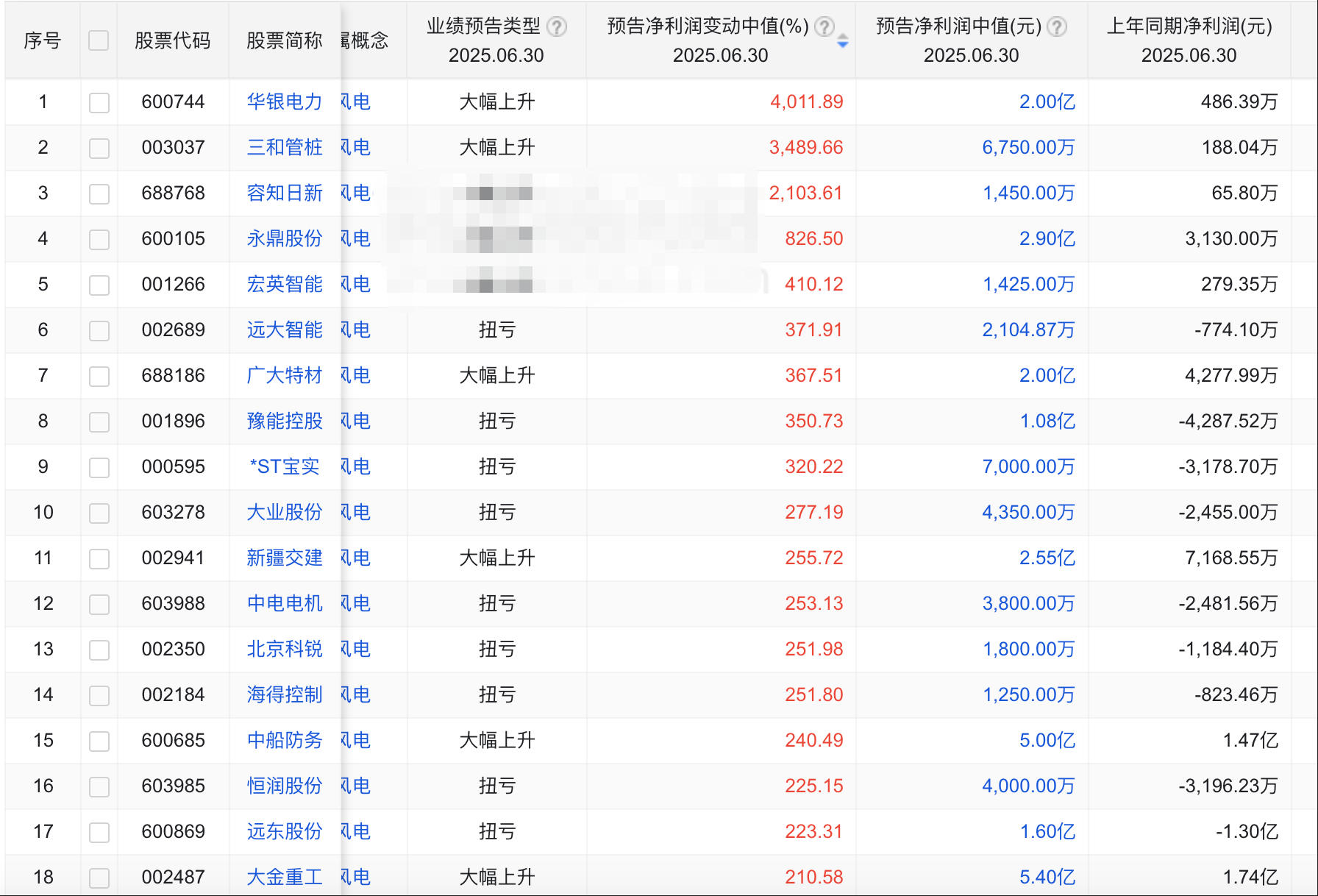This screenshot has height=896, width=1318.
Task: Click the 预告净利润中值(元) column header text
Action: [x=958, y=26]
